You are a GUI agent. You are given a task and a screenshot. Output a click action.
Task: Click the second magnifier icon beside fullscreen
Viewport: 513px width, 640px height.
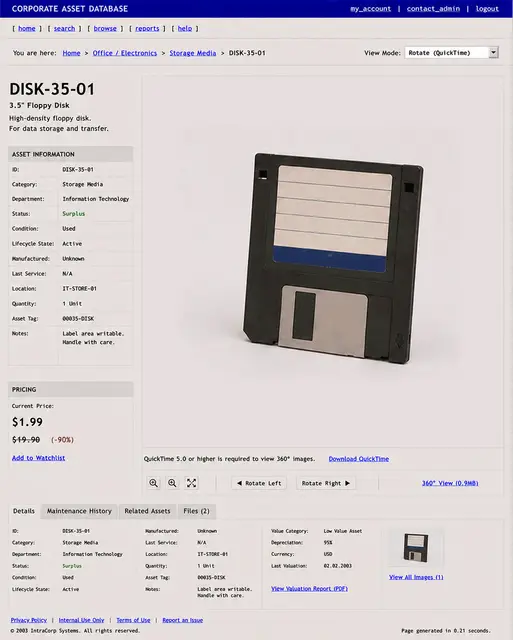click(x=172, y=483)
